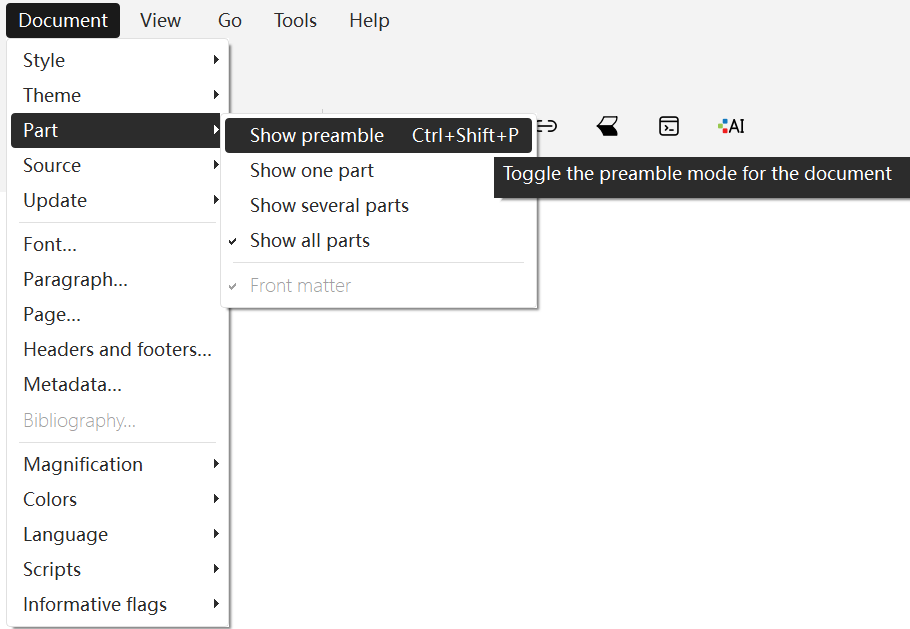Open the View menu

coord(161,21)
